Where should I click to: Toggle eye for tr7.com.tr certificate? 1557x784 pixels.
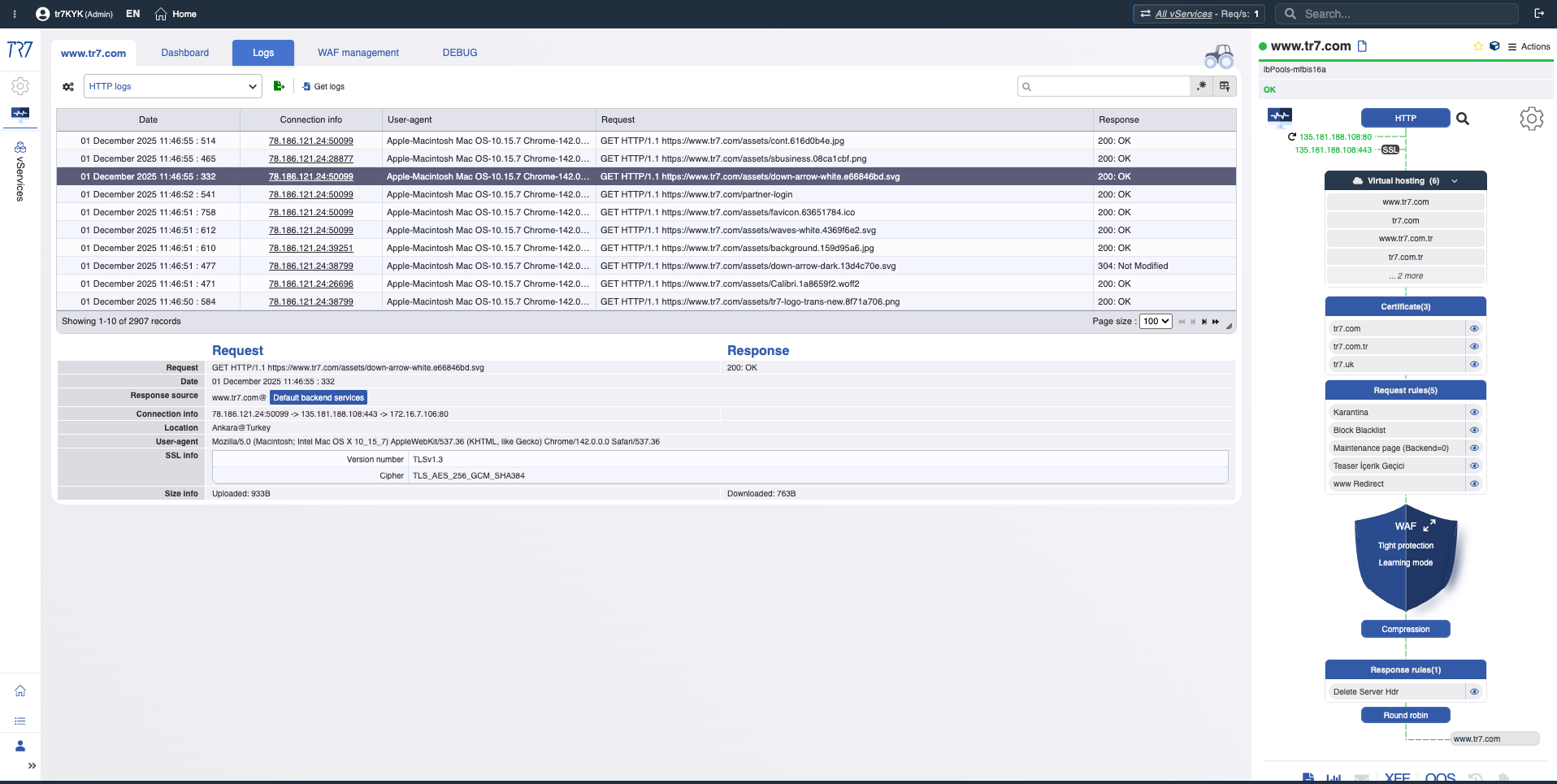pos(1474,346)
